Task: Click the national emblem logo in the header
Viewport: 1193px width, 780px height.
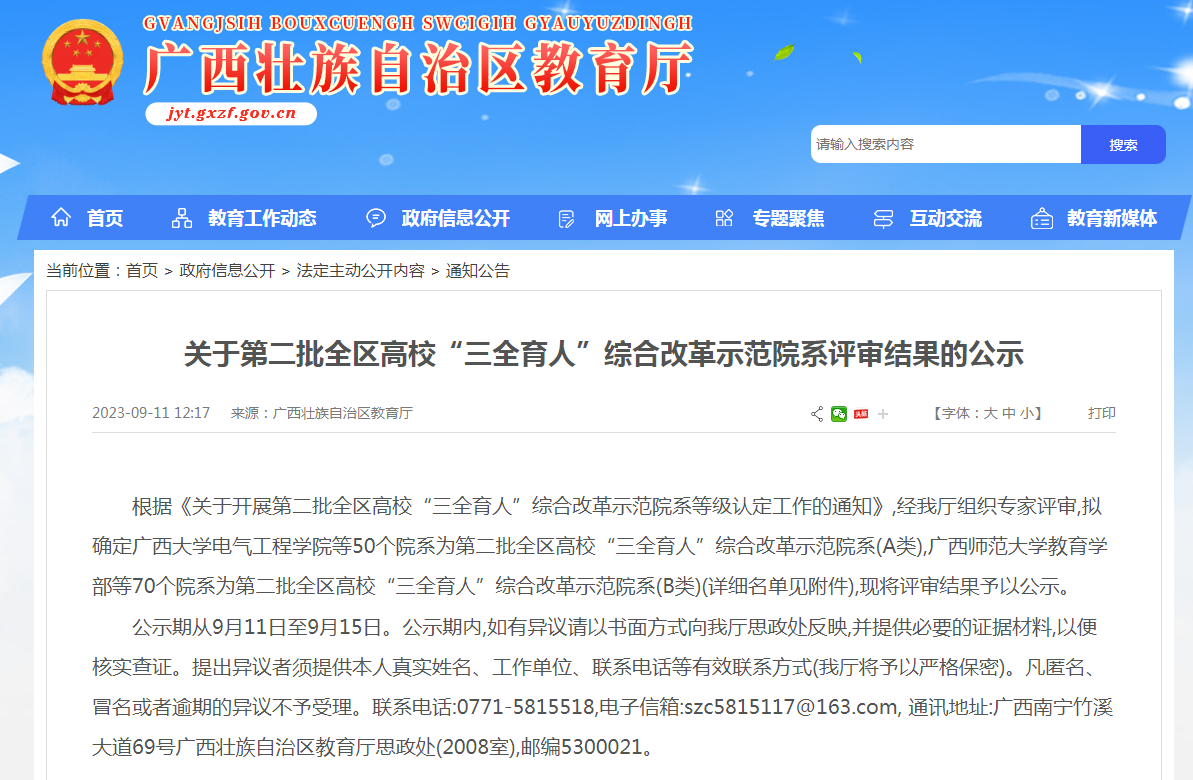Action: [x=83, y=63]
